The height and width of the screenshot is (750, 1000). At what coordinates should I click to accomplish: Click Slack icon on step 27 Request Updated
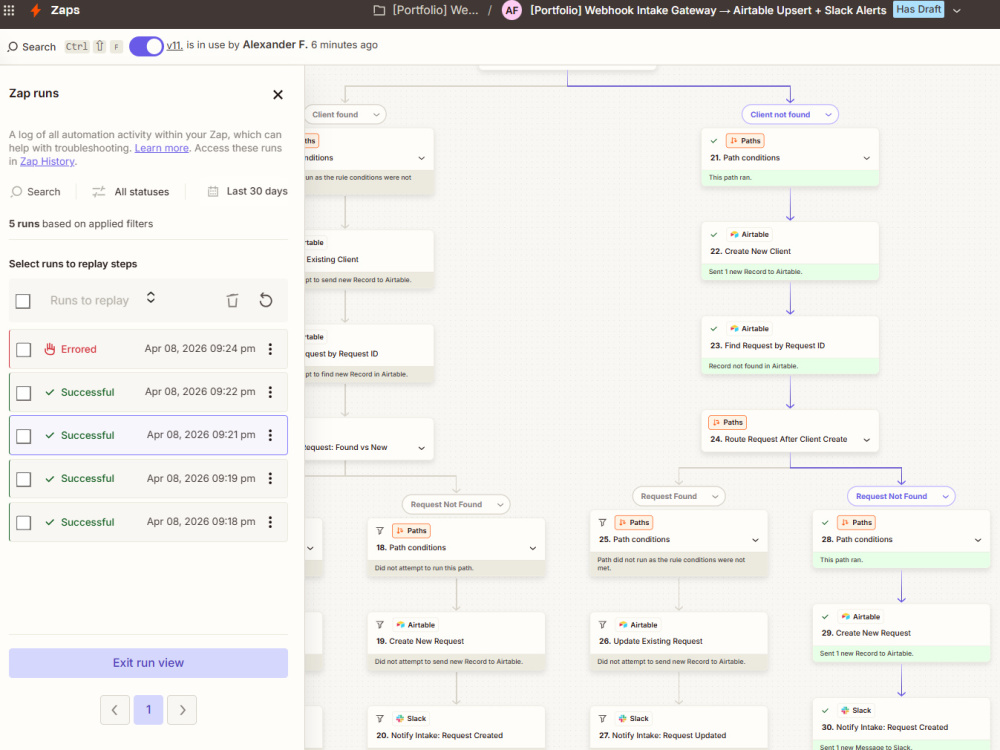(x=622, y=719)
